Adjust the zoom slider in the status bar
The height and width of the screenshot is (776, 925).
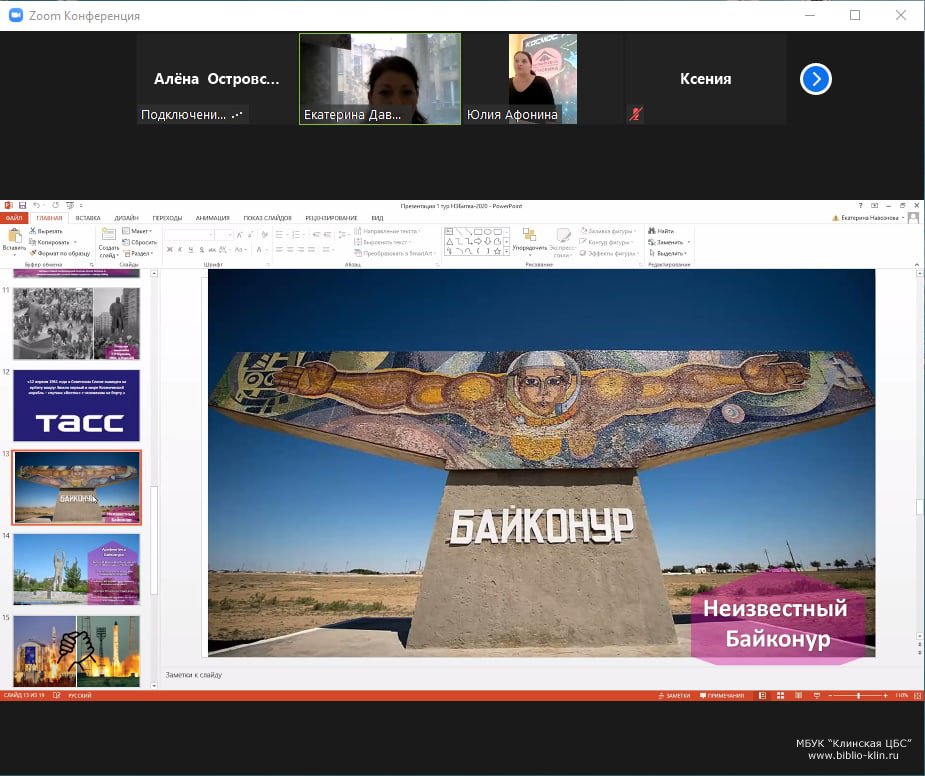point(858,696)
